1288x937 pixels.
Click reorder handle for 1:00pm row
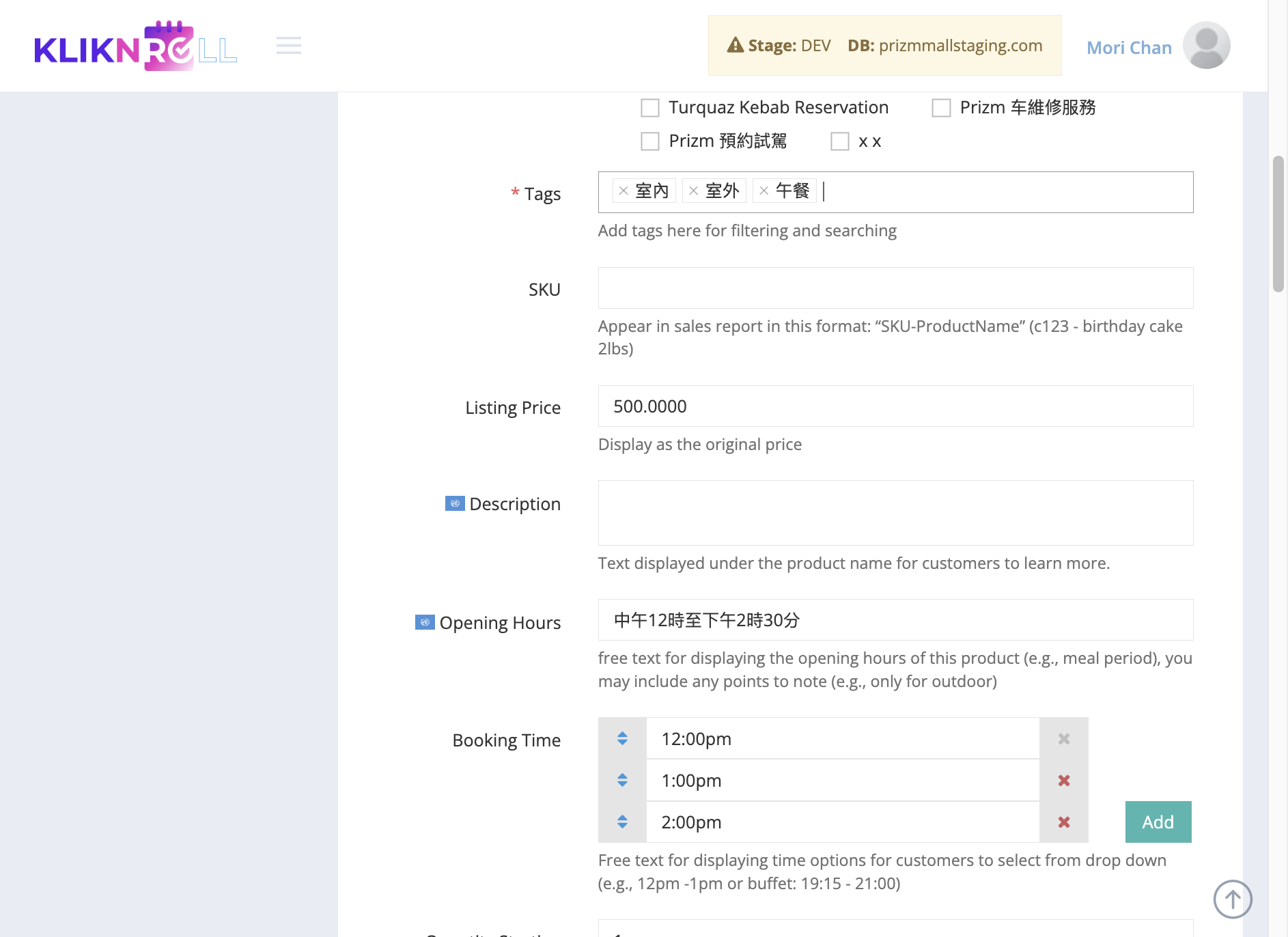[622, 780]
